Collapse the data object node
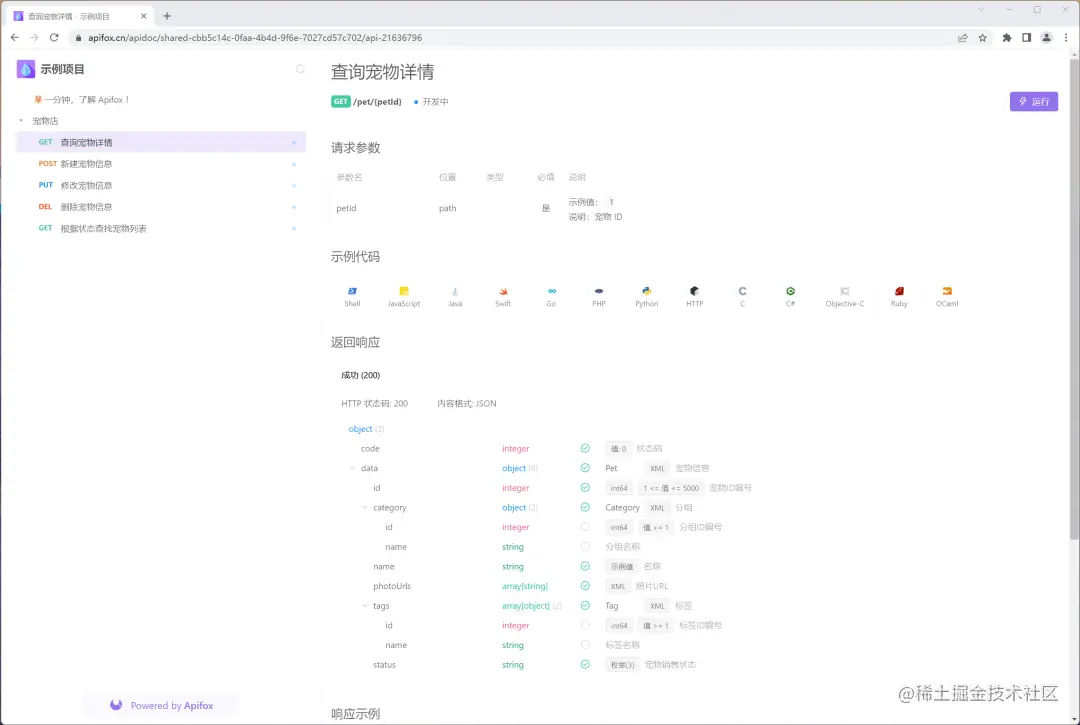This screenshot has height=725, width=1080. (x=355, y=468)
